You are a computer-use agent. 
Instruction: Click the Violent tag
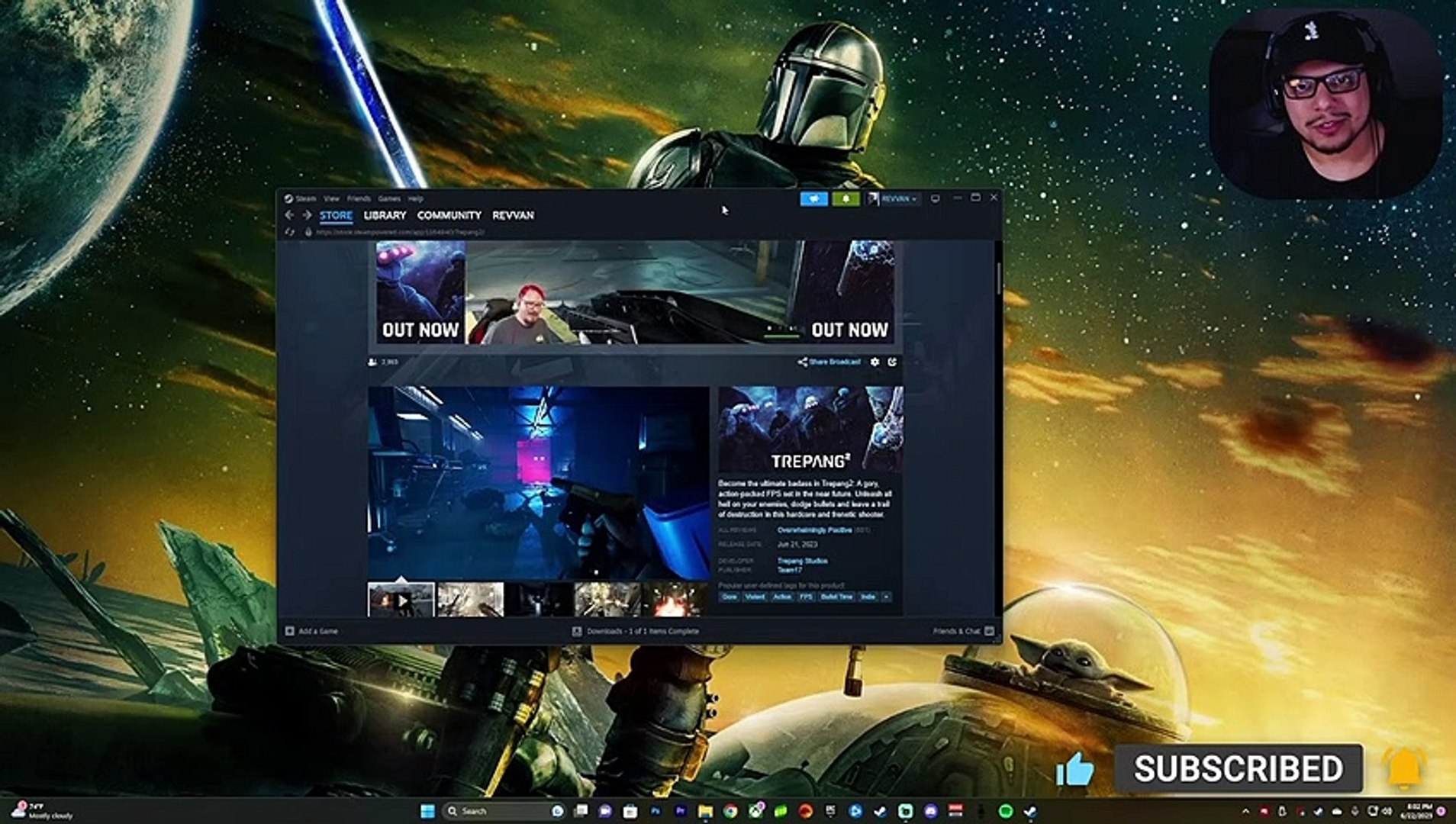click(754, 597)
